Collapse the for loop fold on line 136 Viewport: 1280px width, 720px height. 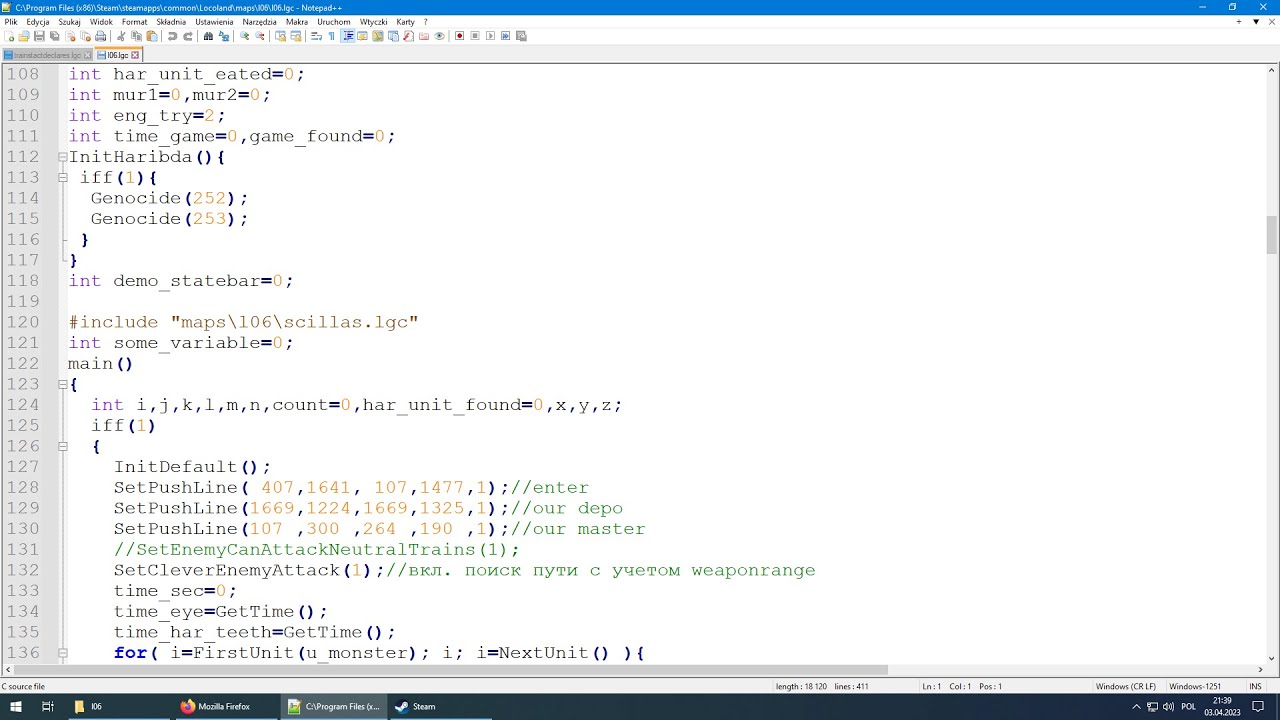(x=62, y=653)
